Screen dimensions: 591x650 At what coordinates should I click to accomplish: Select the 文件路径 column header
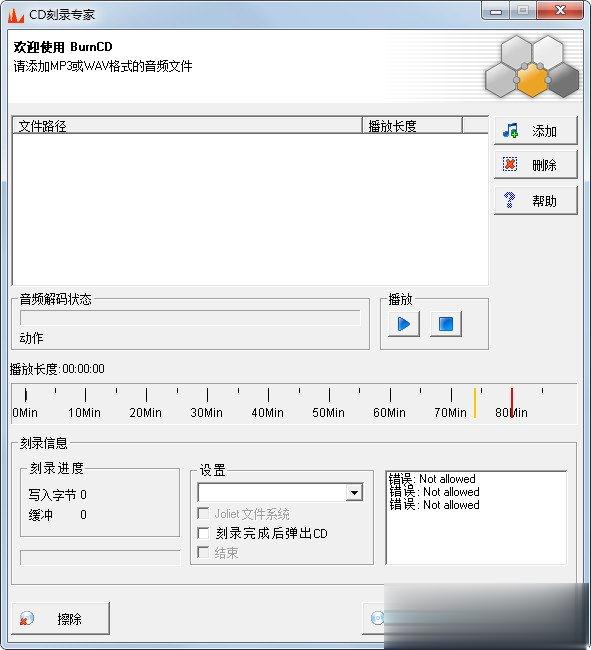[x=188, y=126]
